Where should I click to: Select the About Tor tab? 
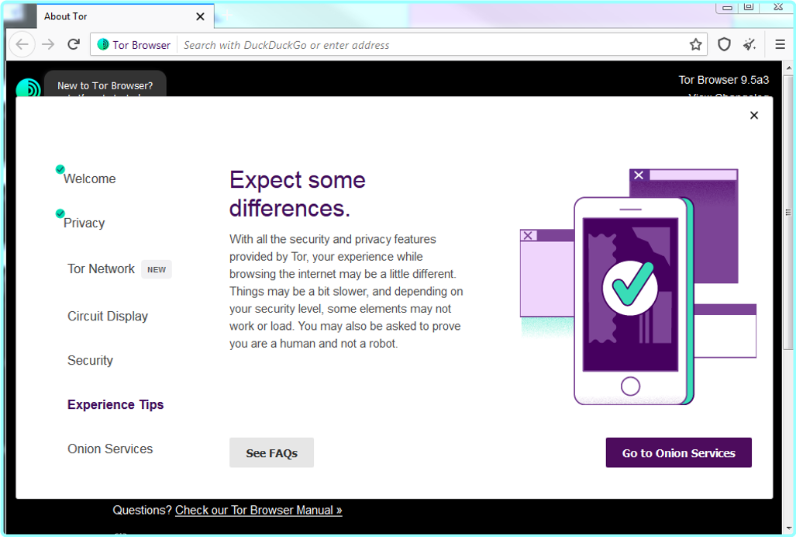pos(124,16)
